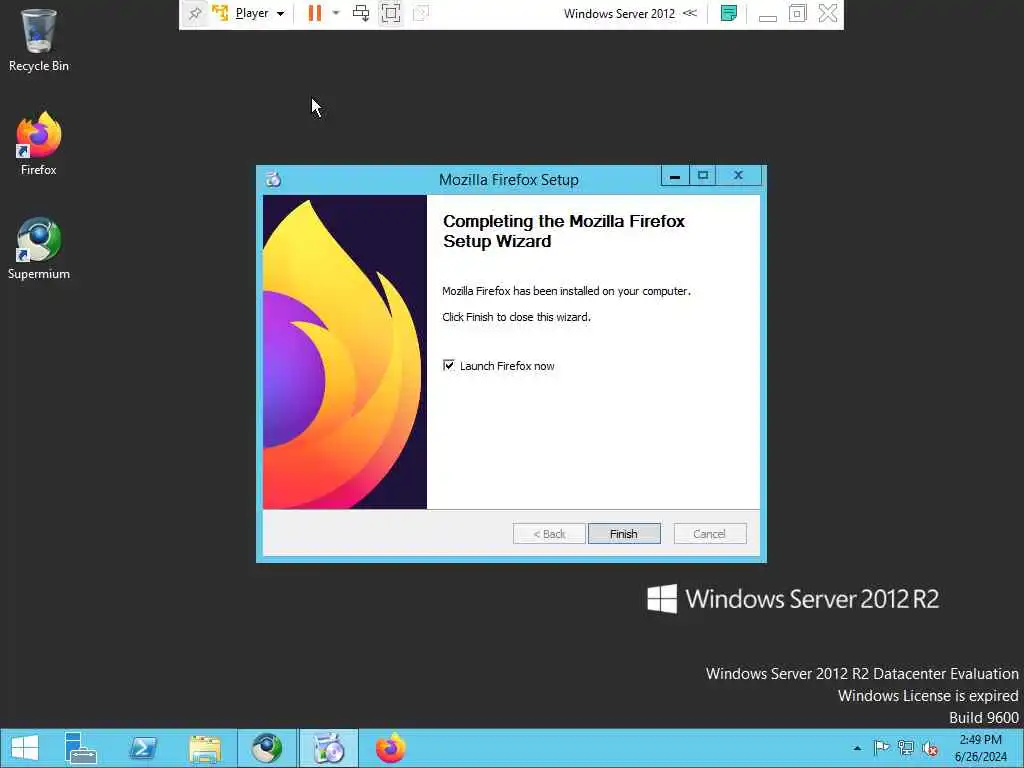The width and height of the screenshot is (1024, 768).
Task: Collapse the VMware toolbar with double chevron
Action: (690, 13)
